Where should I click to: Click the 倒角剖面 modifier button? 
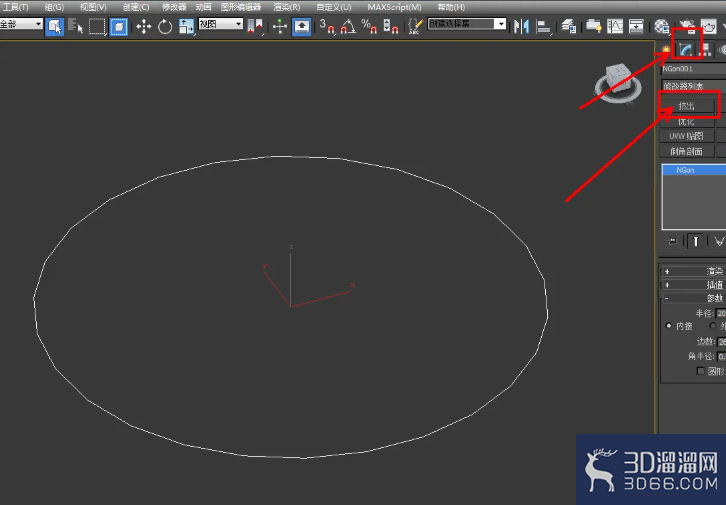(687, 151)
